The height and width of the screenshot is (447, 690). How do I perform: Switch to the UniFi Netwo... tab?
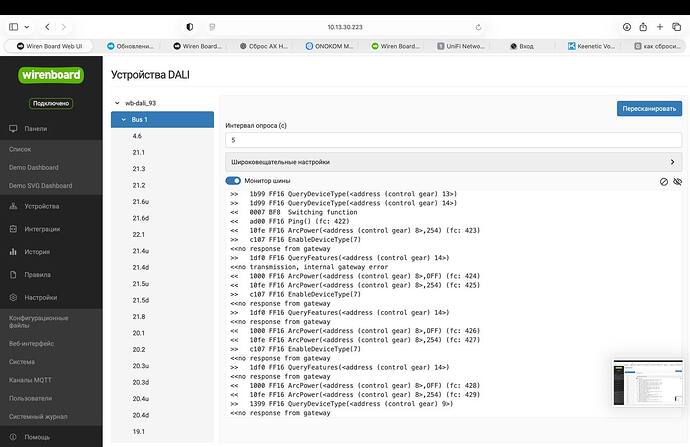[461, 46]
